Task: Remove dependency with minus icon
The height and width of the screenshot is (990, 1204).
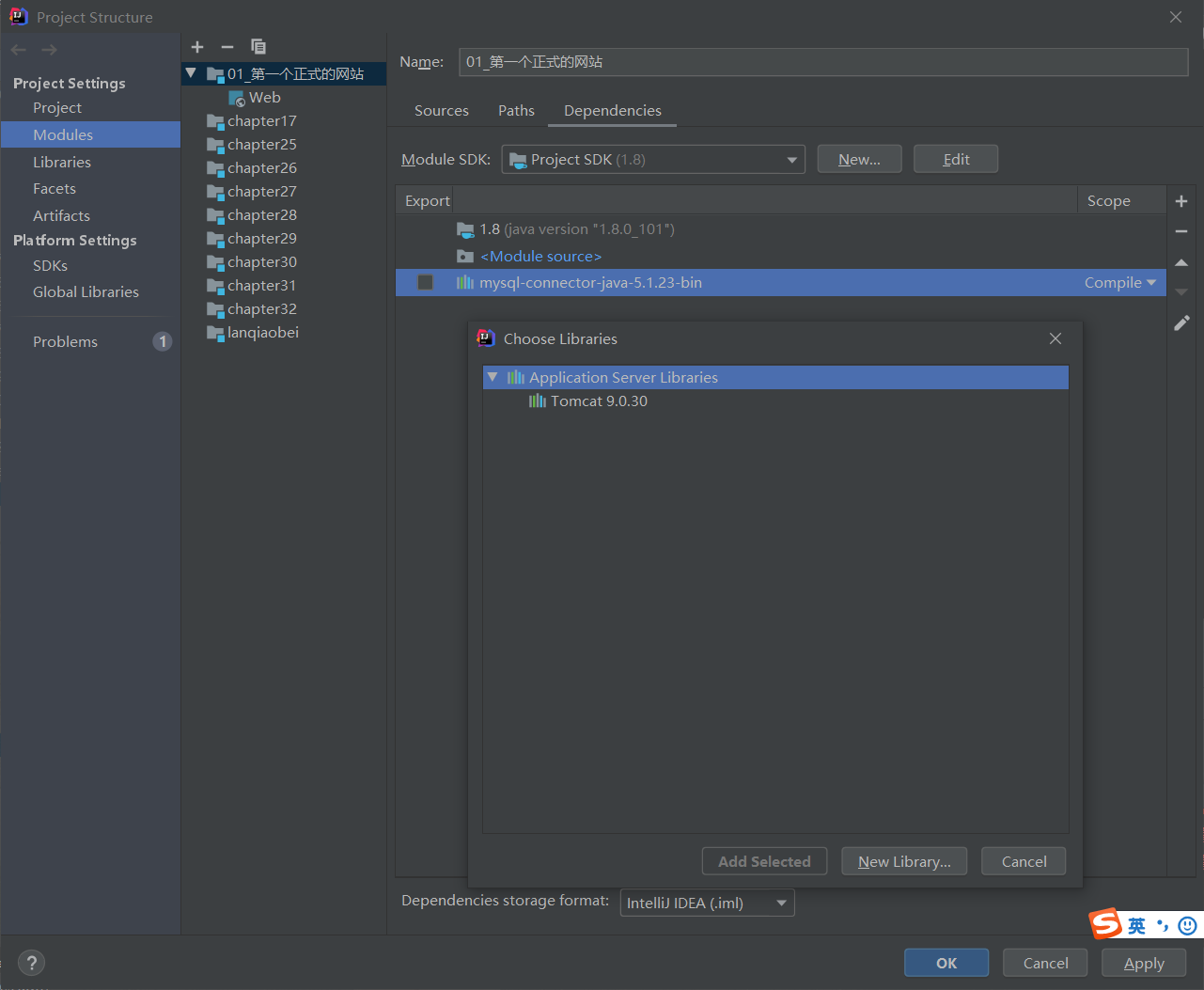Action: pyautogui.click(x=1181, y=231)
